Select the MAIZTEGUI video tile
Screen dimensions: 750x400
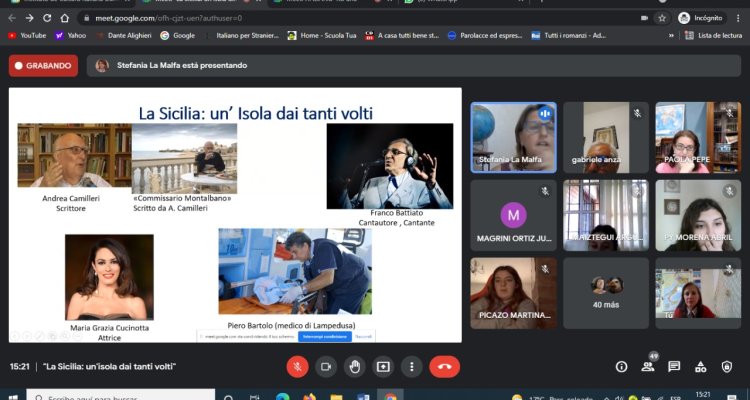point(606,215)
